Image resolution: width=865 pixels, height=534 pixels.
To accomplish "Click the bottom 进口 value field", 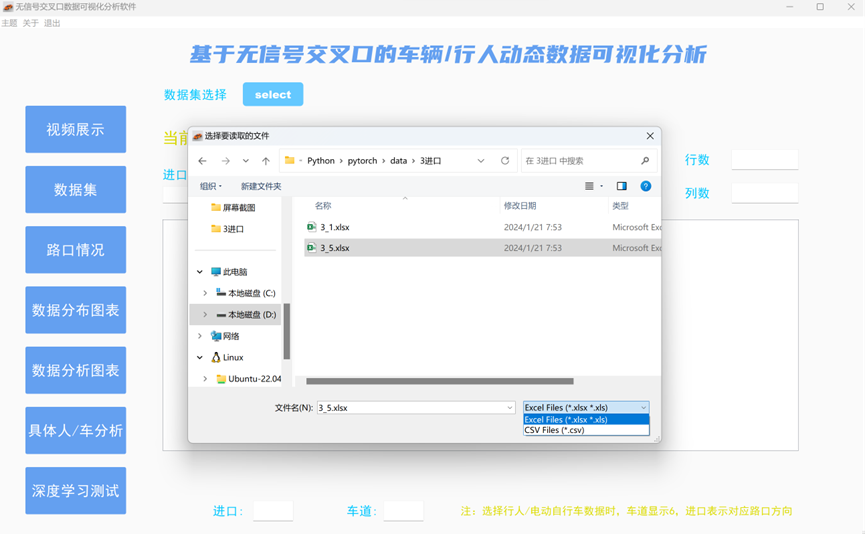I will 273,511.
